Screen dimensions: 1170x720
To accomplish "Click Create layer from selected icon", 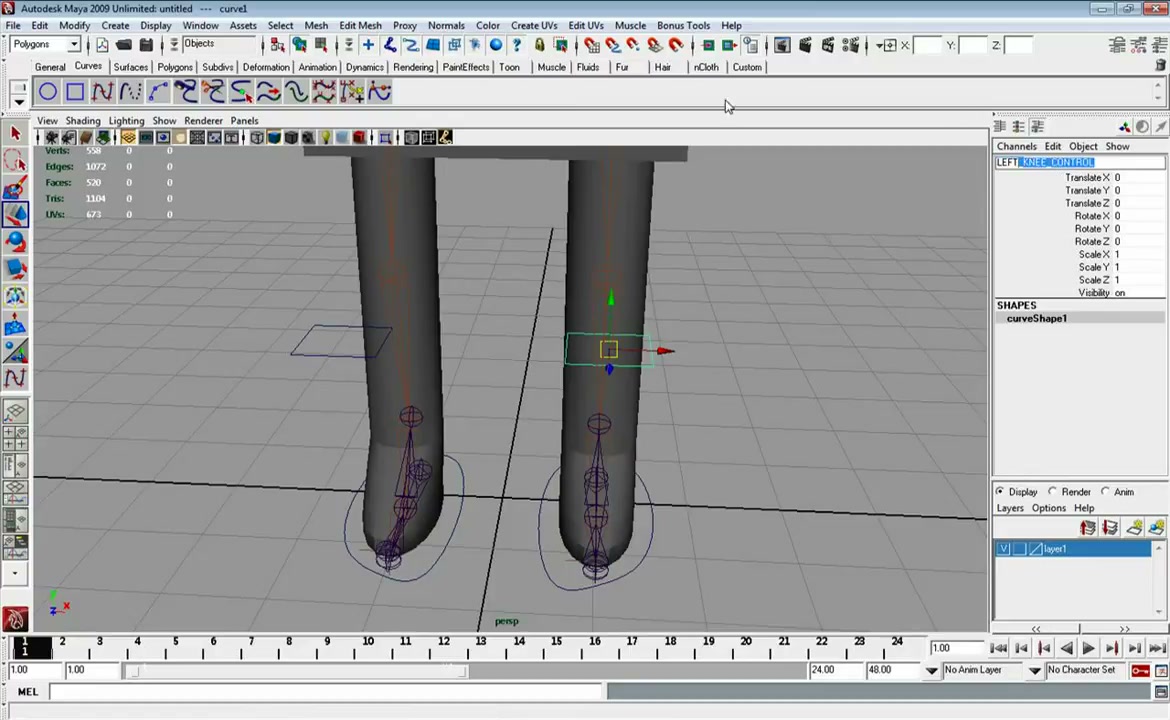I will tap(1157, 528).
